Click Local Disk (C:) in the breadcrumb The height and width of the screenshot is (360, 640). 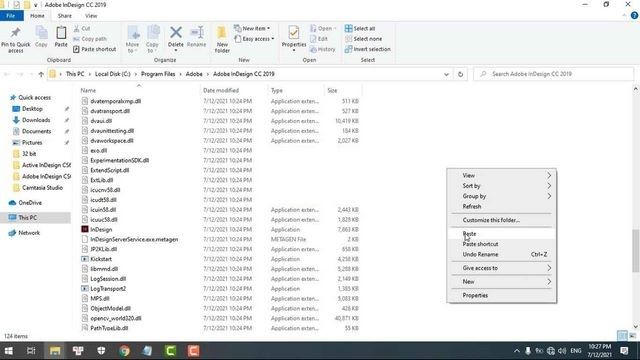(113, 74)
